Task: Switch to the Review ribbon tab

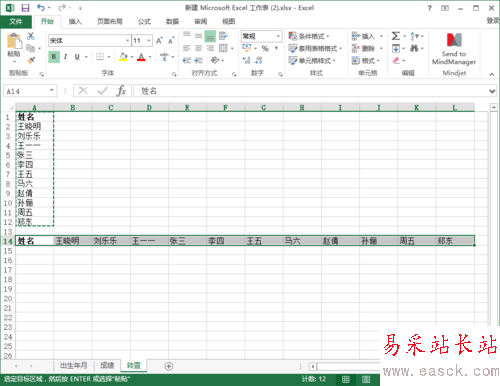Action: point(200,22)
